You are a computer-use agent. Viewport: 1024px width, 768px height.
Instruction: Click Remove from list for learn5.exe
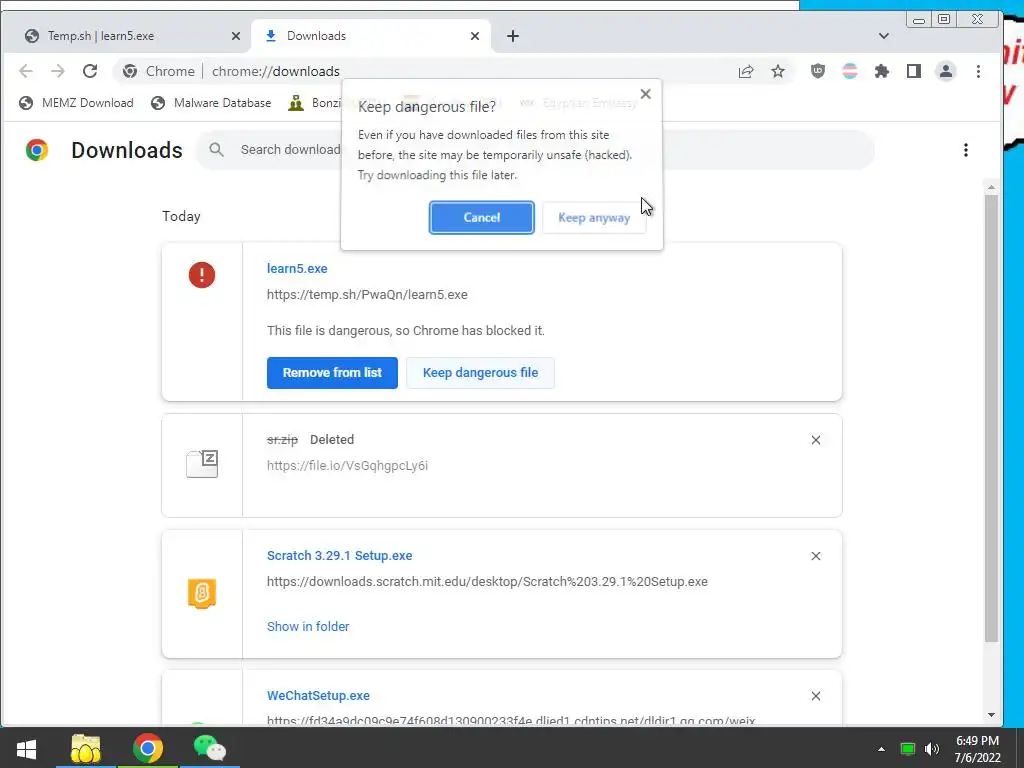pyautogui.click(x=332, y=372)
